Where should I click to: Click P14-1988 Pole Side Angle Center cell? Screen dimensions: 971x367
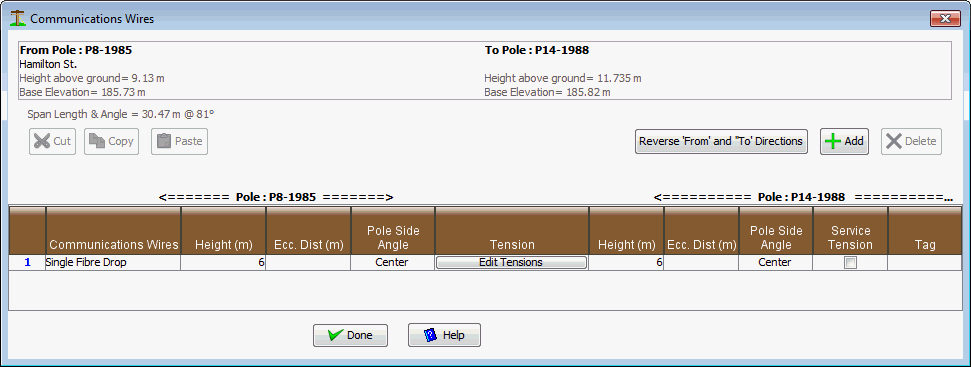coord(776,262)
